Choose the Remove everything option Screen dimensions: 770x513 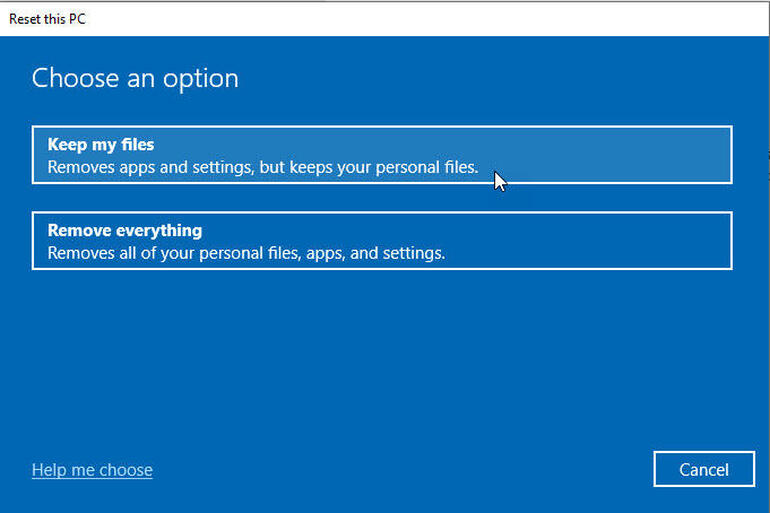pyautogui.click(x=381, y=241)
